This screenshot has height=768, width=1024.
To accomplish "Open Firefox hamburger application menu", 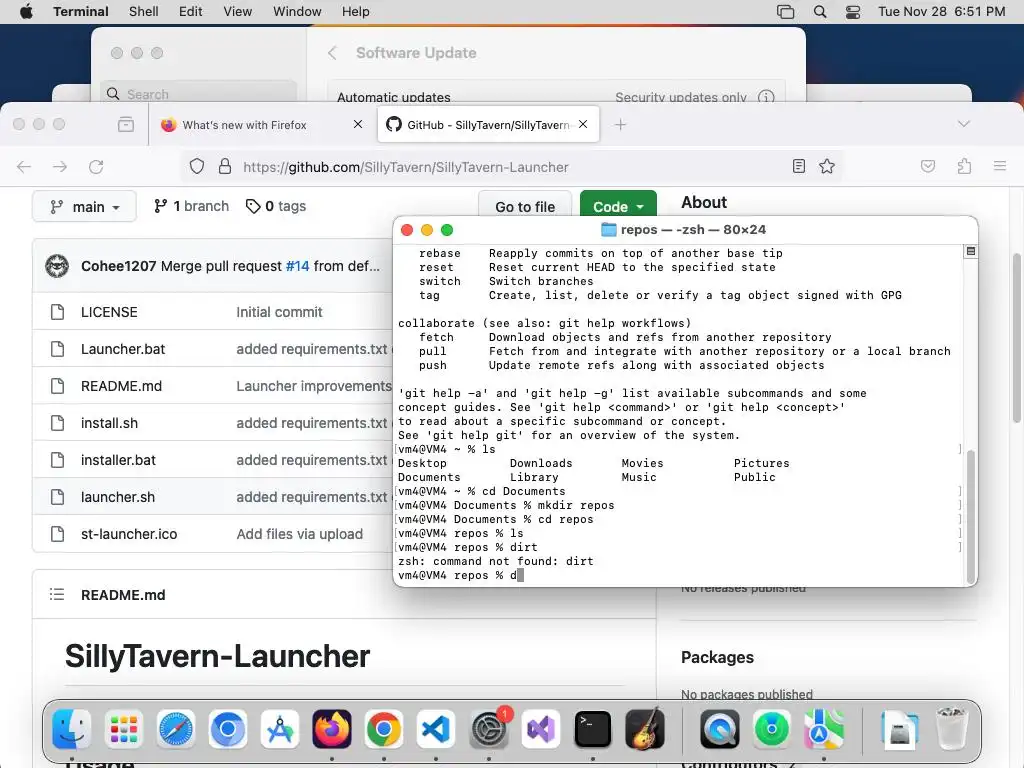I will point(999,166).
